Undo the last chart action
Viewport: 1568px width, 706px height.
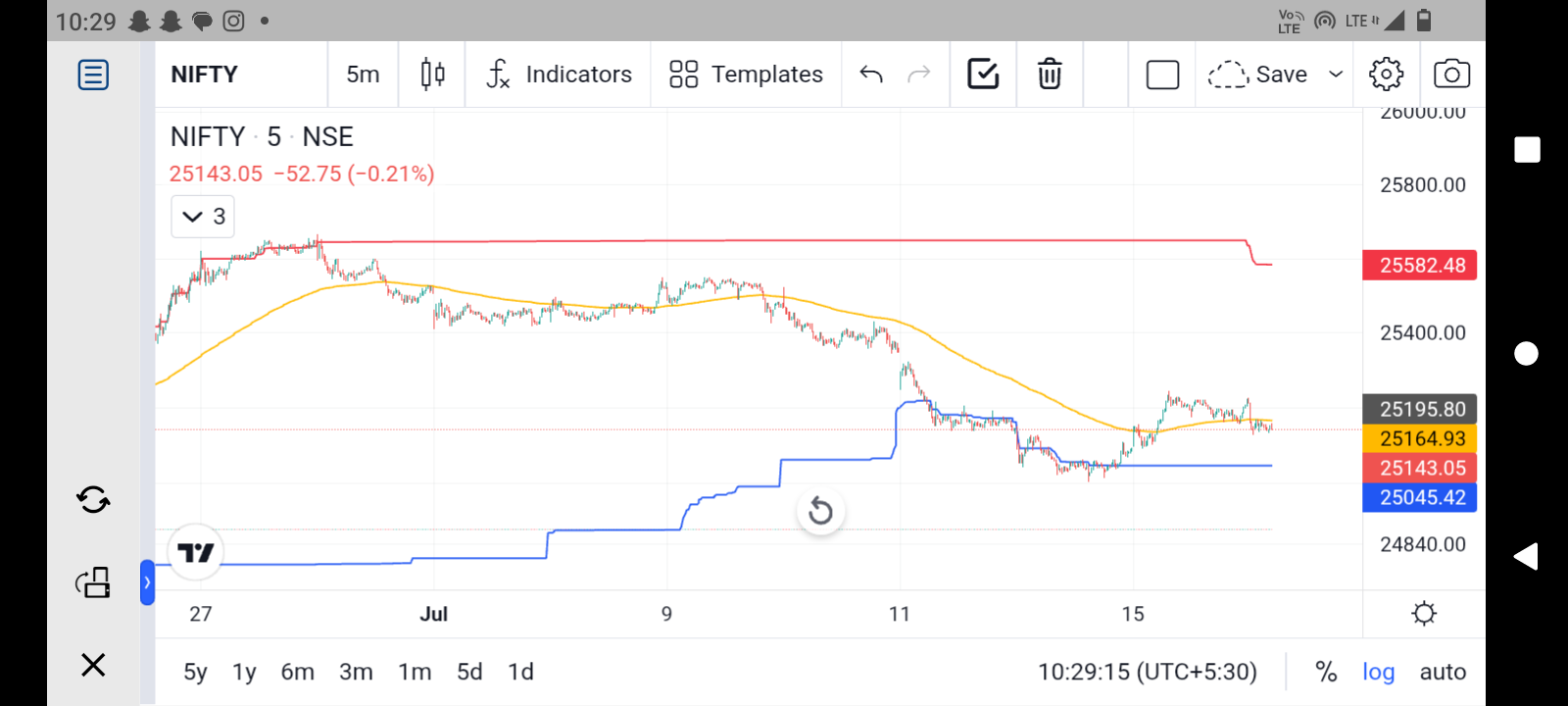[x=871, y=75]
